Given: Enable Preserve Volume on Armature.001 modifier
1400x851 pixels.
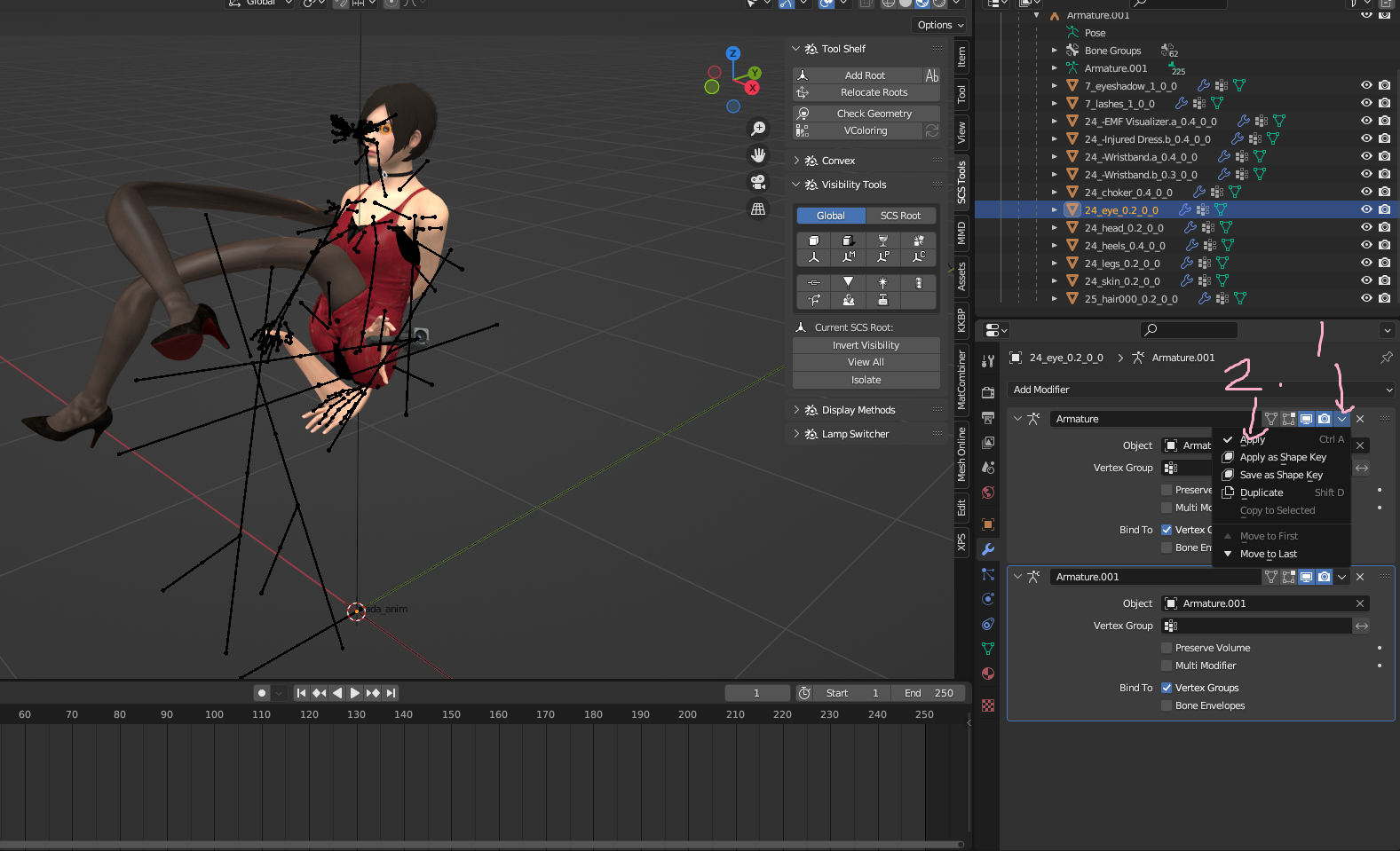Looking at the screenshot, I should click(x=1167, y=648).
